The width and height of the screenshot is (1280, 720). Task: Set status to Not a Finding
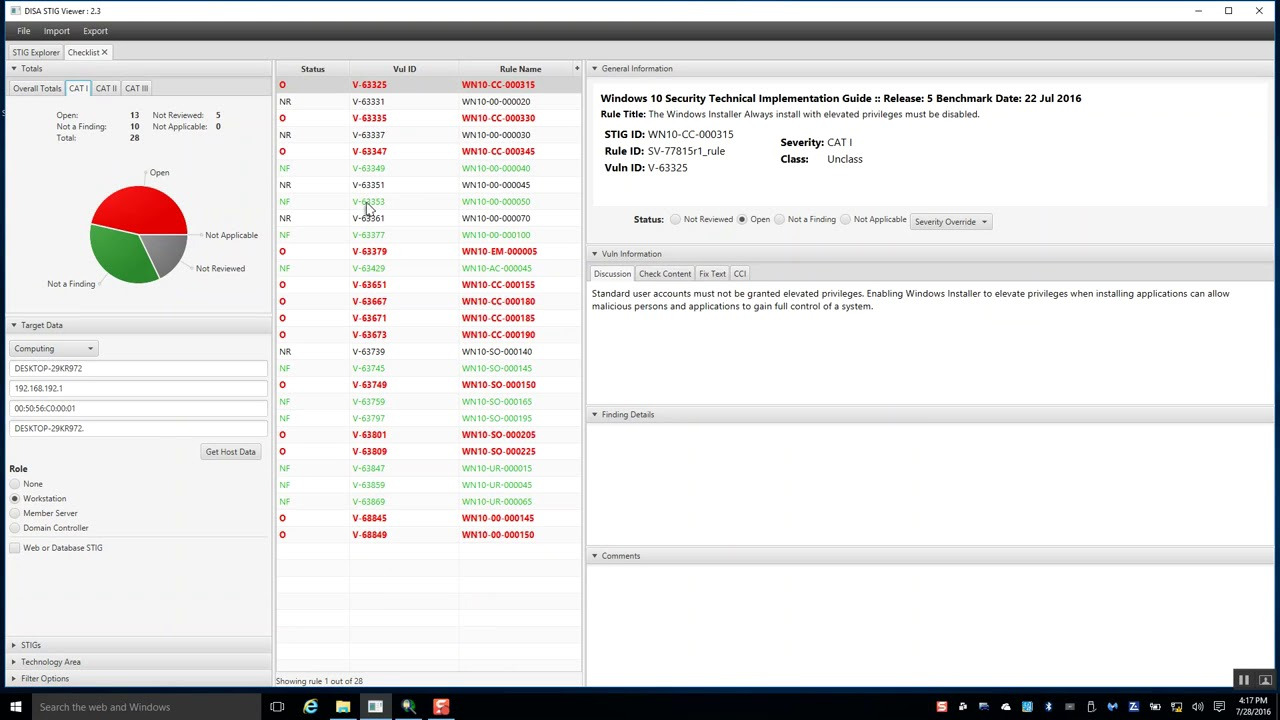click(x=780, y=220)
